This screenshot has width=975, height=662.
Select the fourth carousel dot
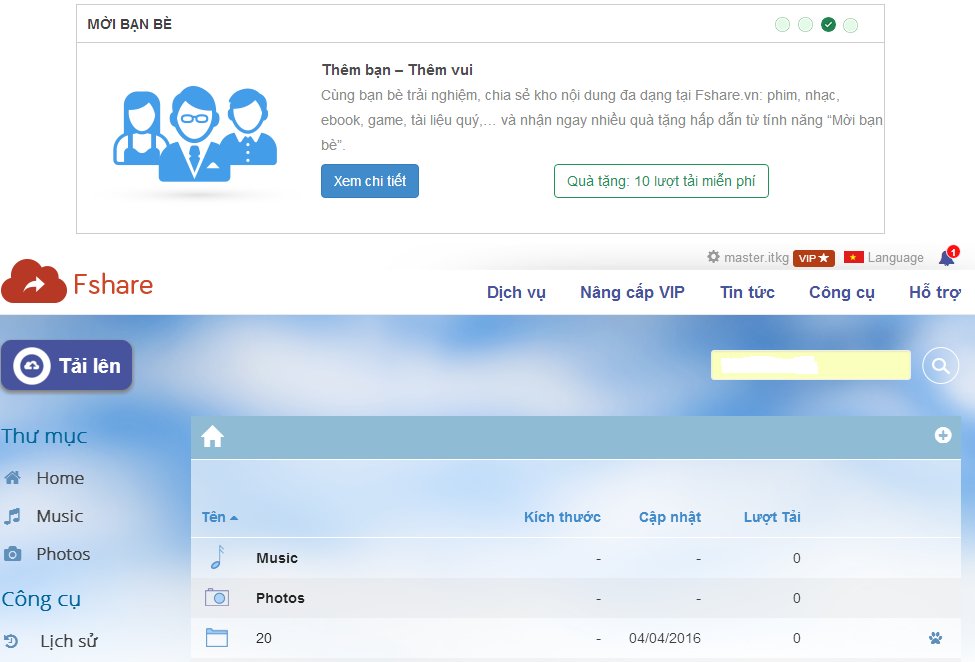coord(850,25)
